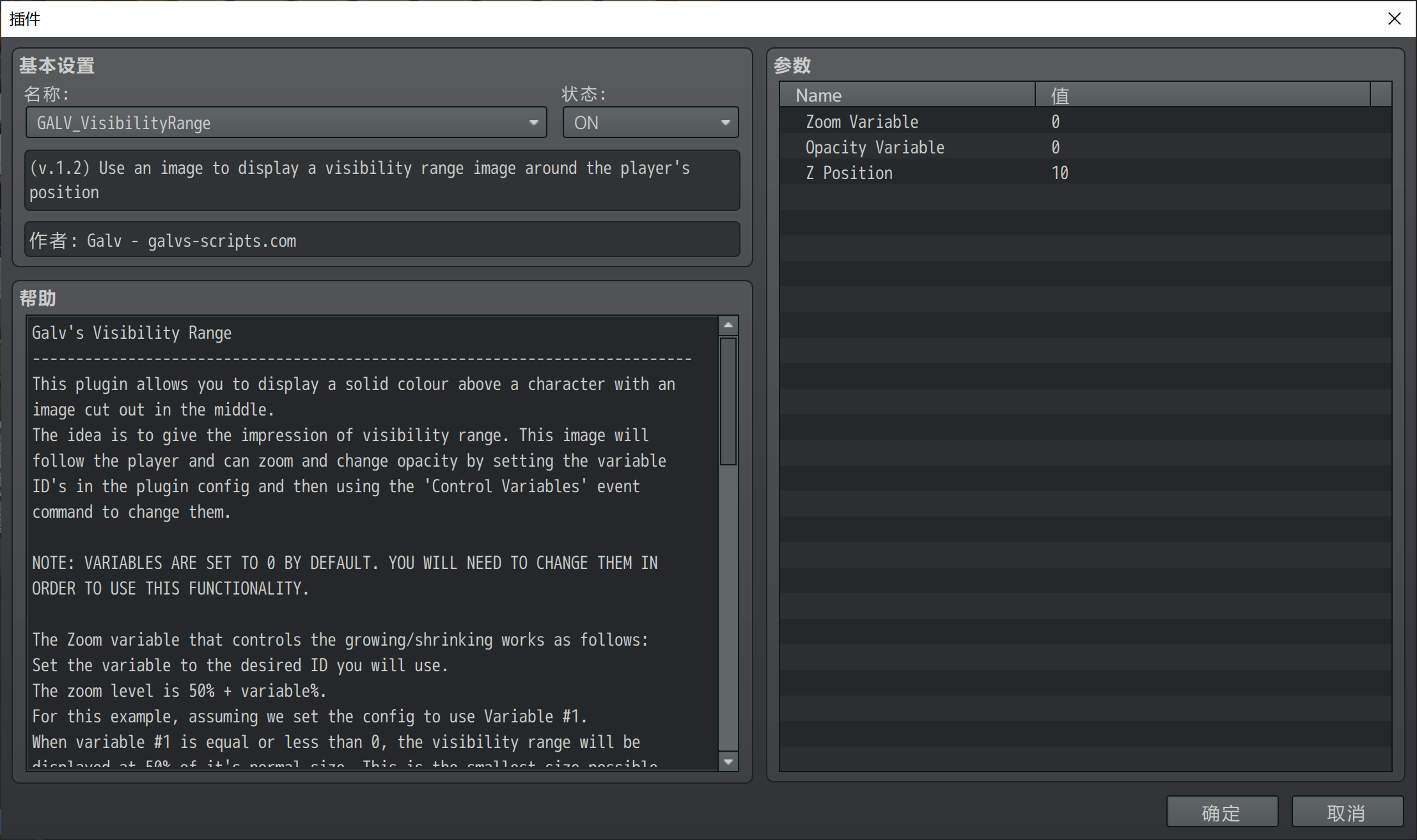This screenshot has width=1417, height=840.
Task: Click the 'The zoom level is 50%' line
Action: [x=179, y=690]
